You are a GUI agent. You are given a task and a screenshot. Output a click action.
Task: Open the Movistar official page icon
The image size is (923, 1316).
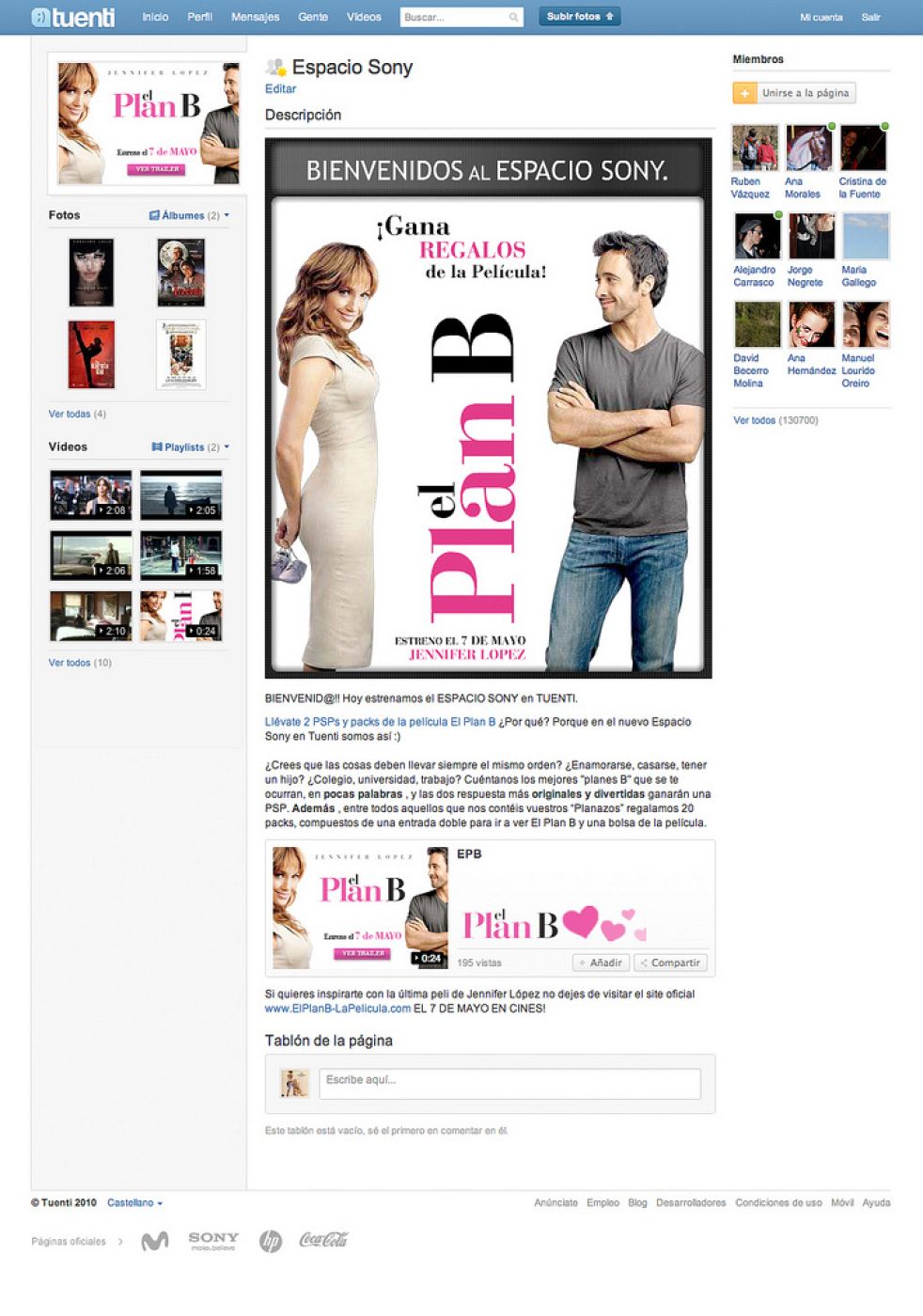[155, 1241]
